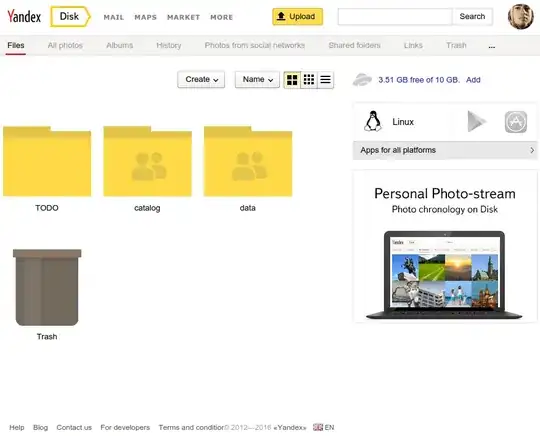Screen dimensions: 540x436
Task: Switch to Albums tab
Action: click(x=120, y=45)
